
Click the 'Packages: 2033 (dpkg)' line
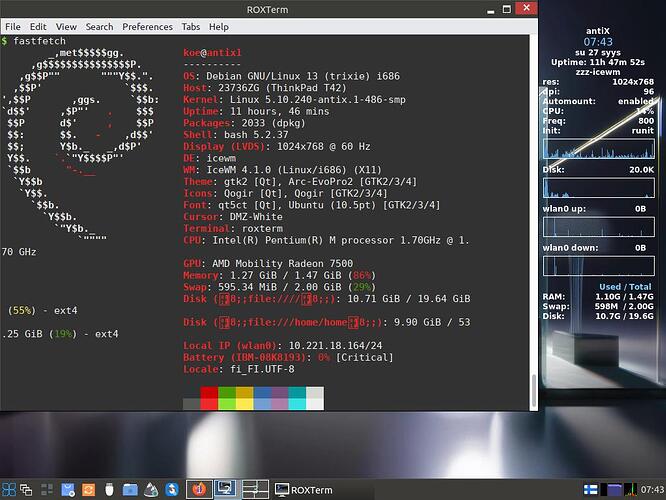pyautogui.click(x=244, y=123)
